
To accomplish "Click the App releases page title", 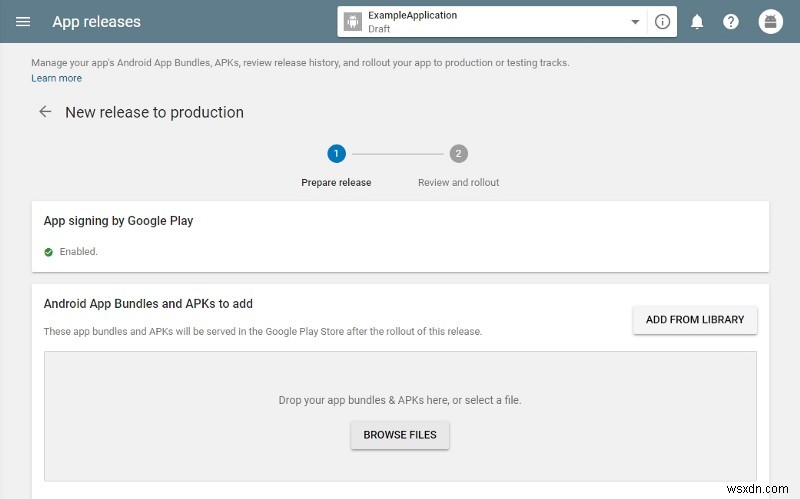I will 96,21.
